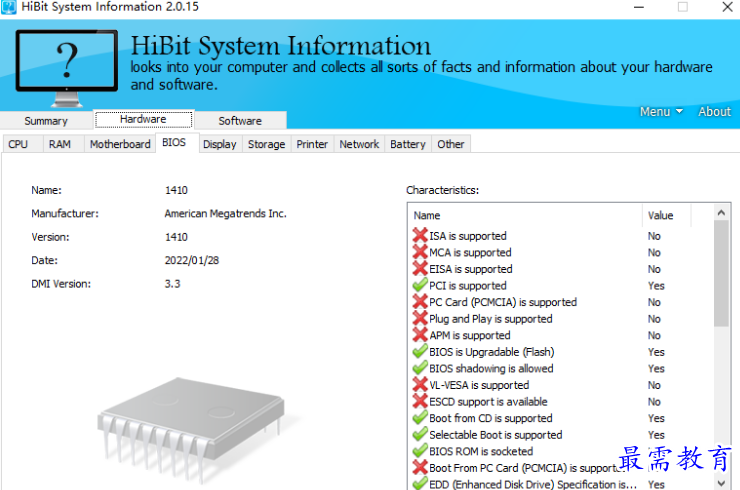740x490 pixels.
Task: Click the manufacturer value American Megatrends Inc.
Action: [x=226, y=213]
